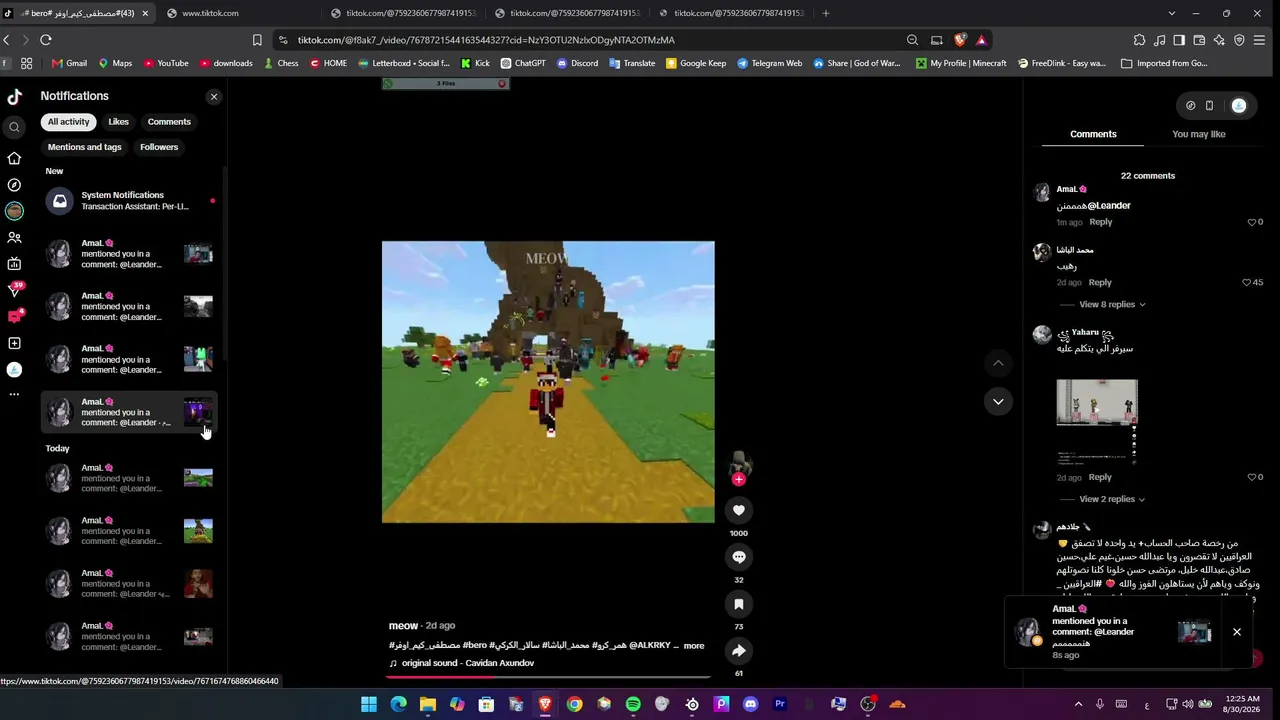Open the Windows Start menu
The image size is (1280, 720).
(x=369, y=704)
